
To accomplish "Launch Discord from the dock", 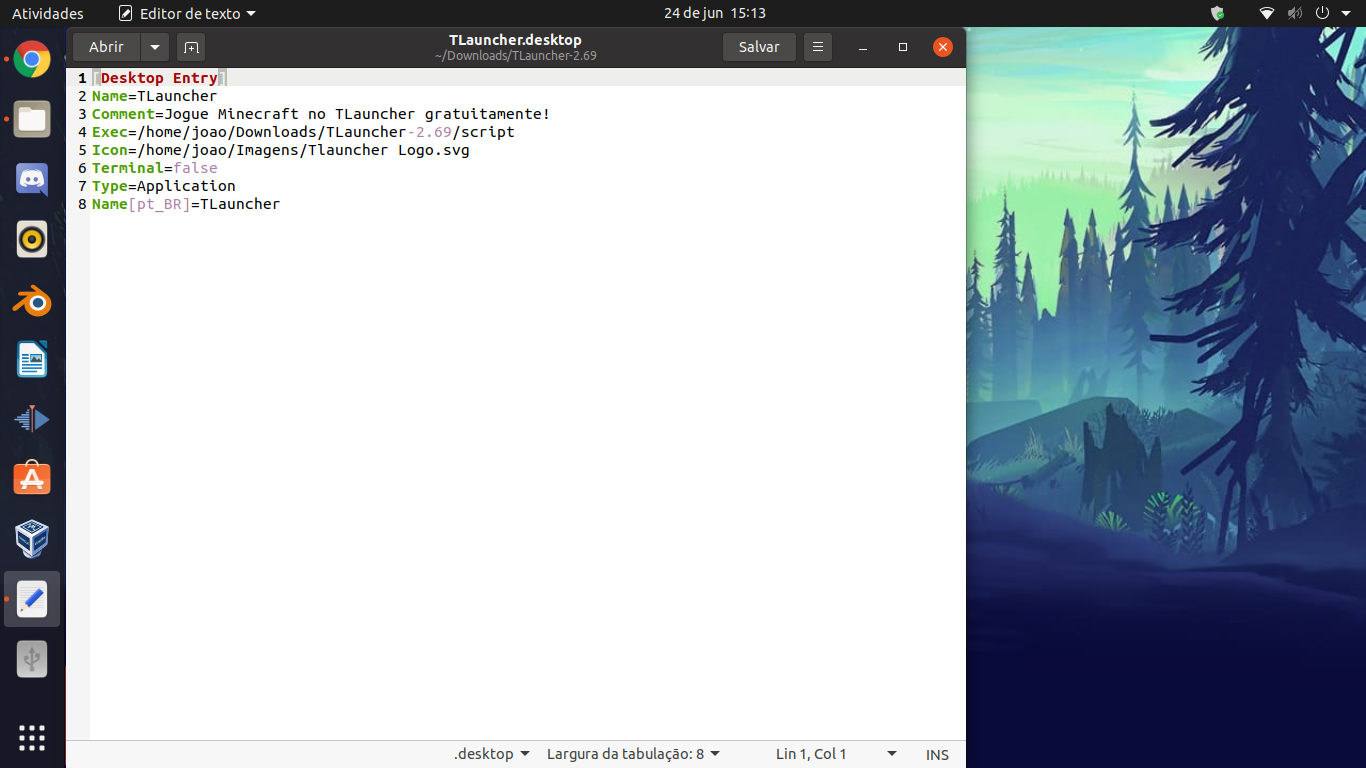I will coord(32,180).
